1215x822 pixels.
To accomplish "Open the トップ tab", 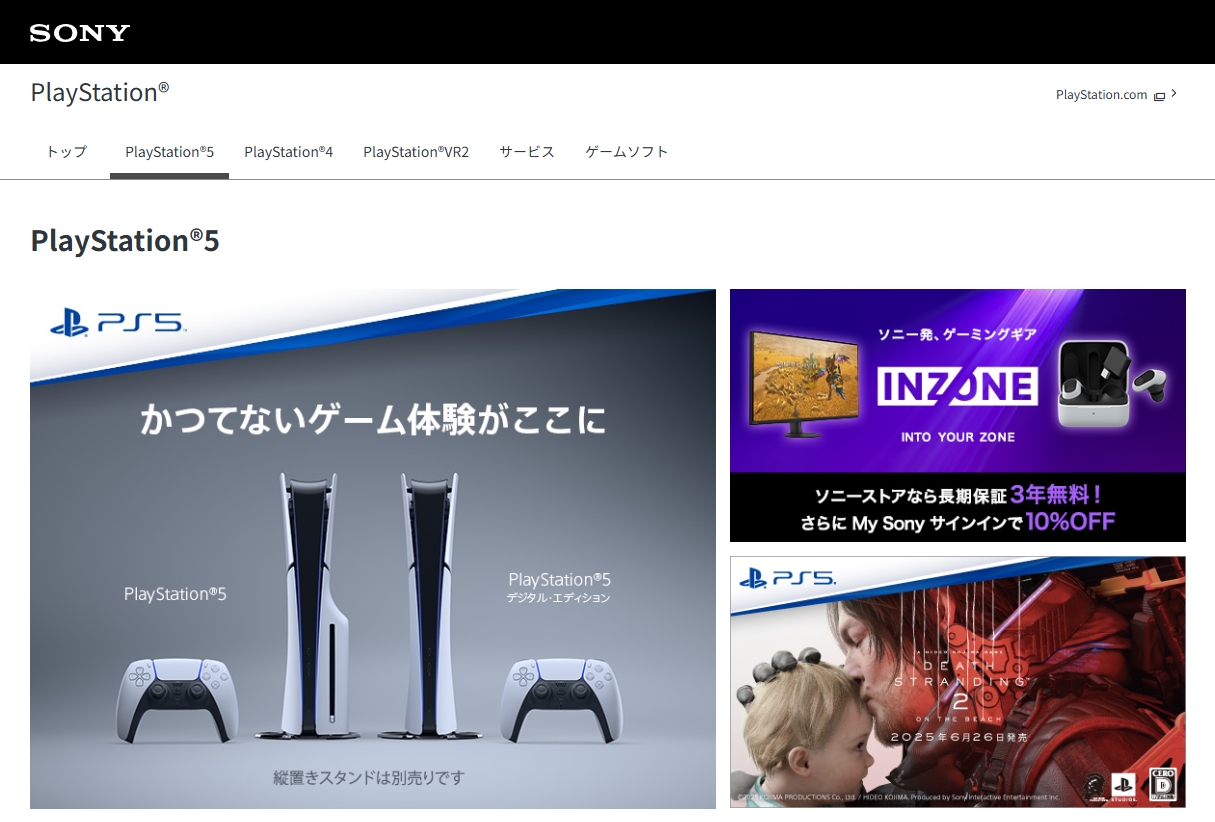I will 67,152.
